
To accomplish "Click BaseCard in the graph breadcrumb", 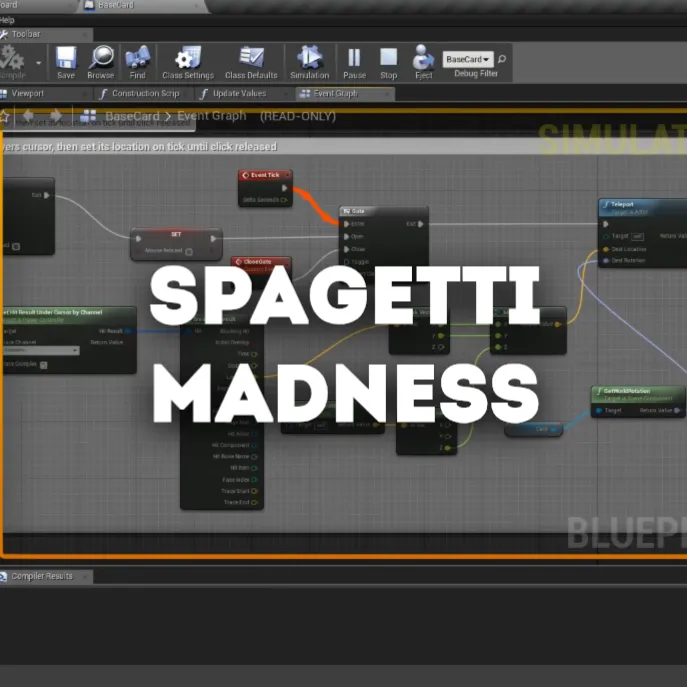I will 132,116.
